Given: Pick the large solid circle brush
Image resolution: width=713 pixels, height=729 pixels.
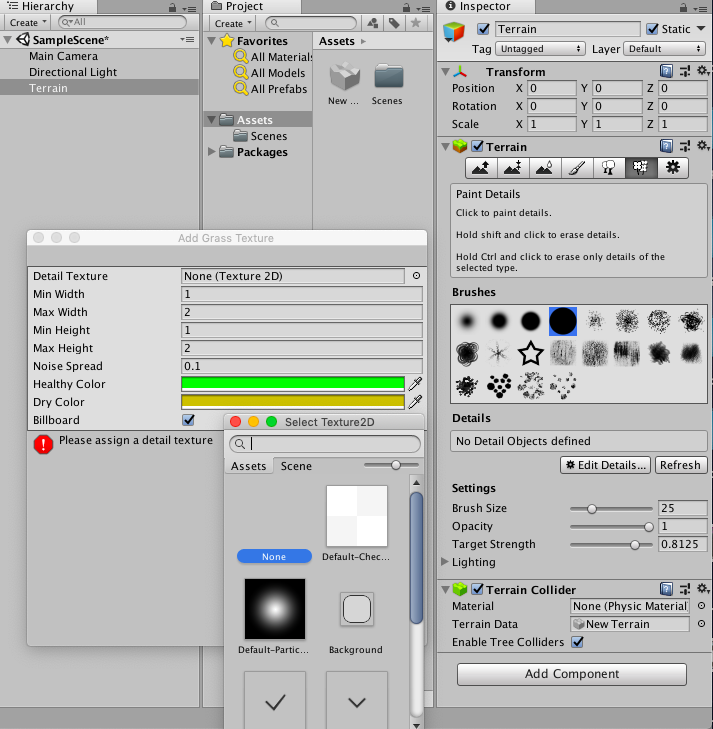Looking at the screenshot, I should 563,321.
